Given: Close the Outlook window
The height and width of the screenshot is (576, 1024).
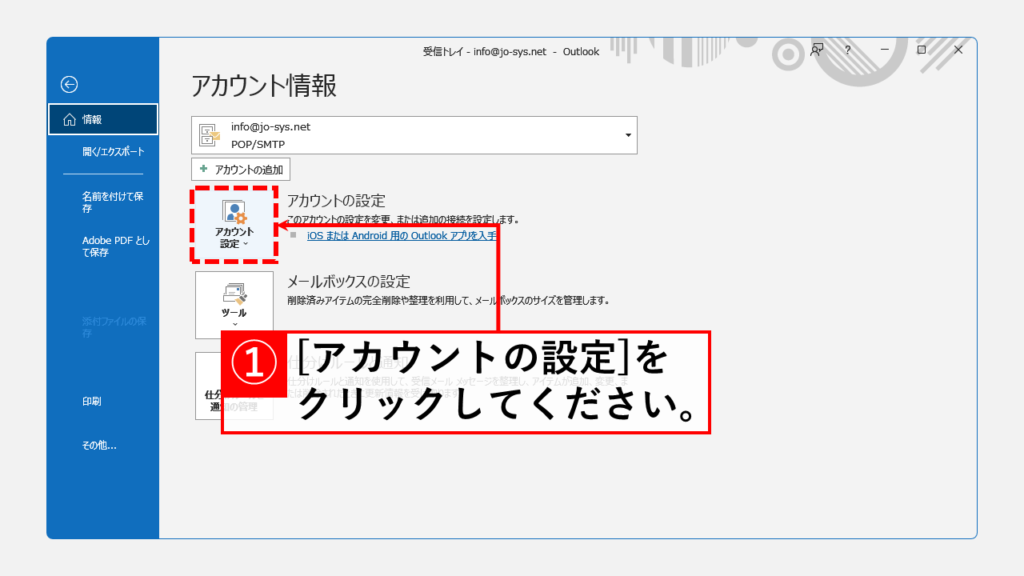Looking at the screenshot, I should point(957,50).
